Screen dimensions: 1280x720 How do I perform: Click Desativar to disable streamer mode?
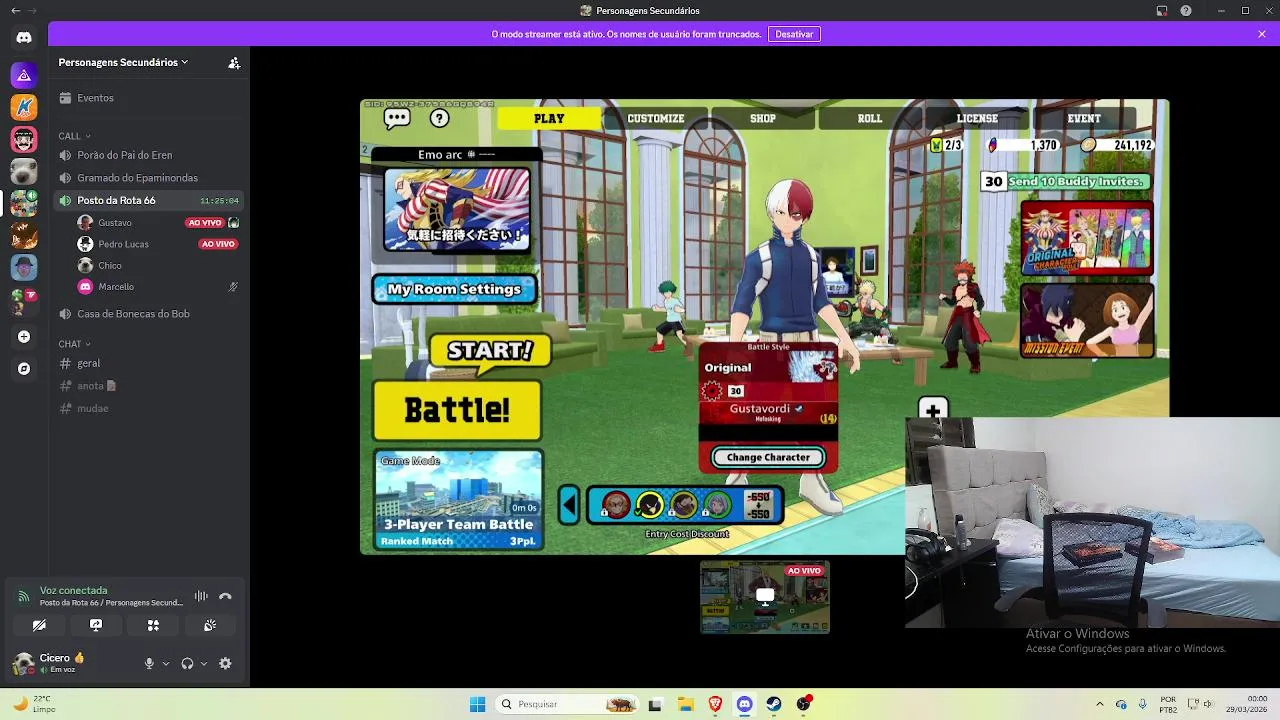point(794,34)
